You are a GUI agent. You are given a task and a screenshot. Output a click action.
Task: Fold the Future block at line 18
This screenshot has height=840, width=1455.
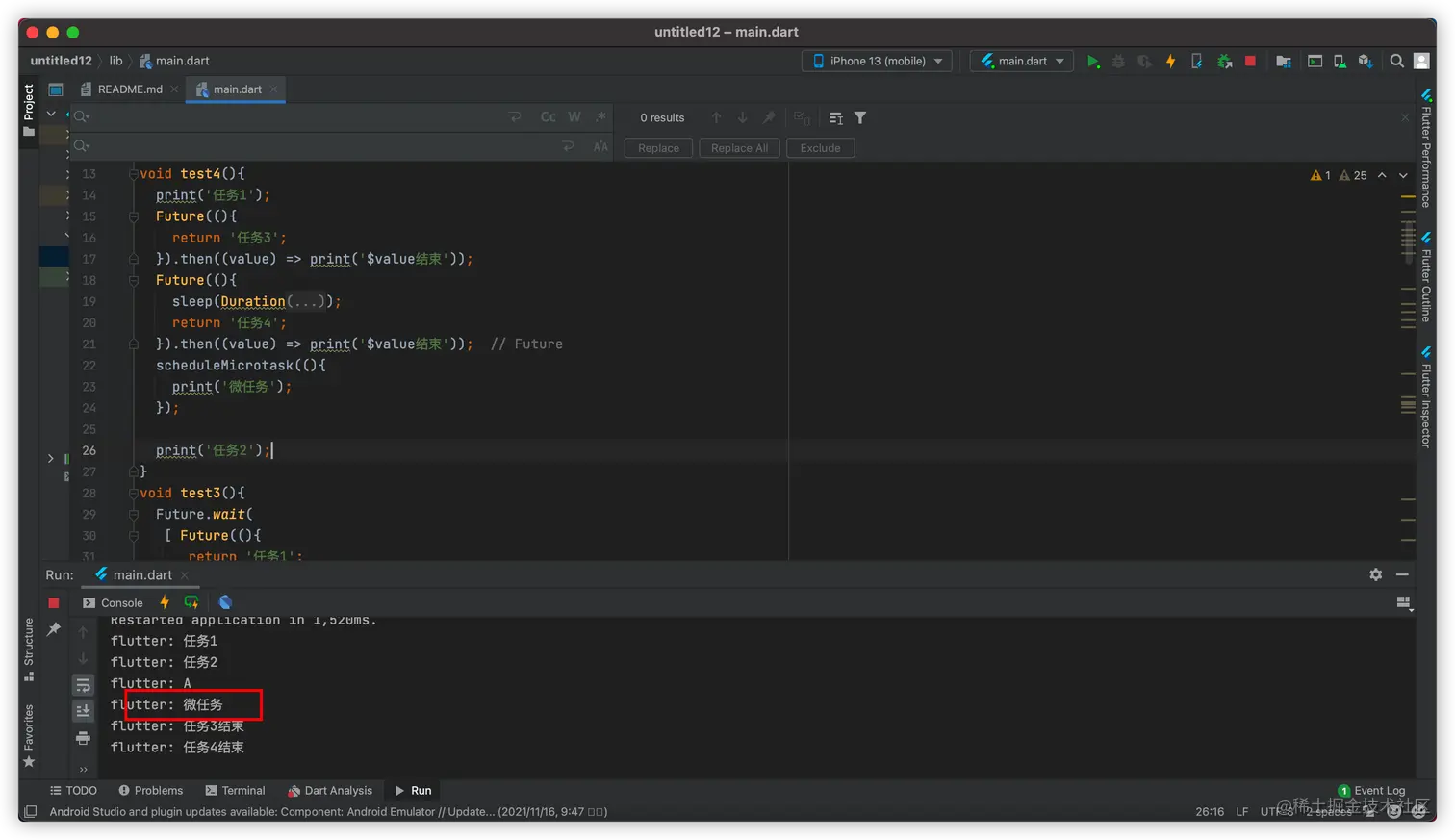[134, 280]
